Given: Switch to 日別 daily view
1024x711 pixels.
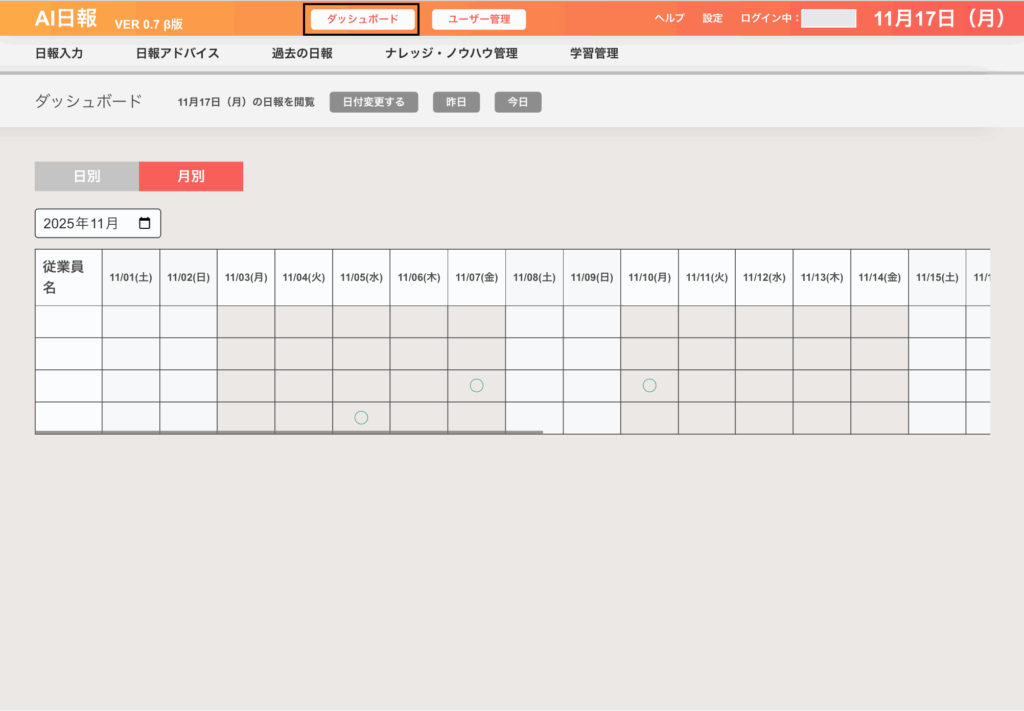Looking at the screenshot, I should coord(87,176).
